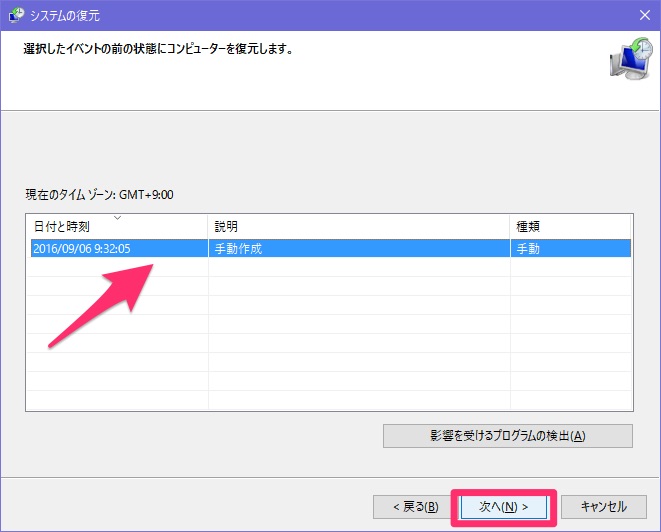Sort by 日付と時刻 column header

(x=117, y=226)
